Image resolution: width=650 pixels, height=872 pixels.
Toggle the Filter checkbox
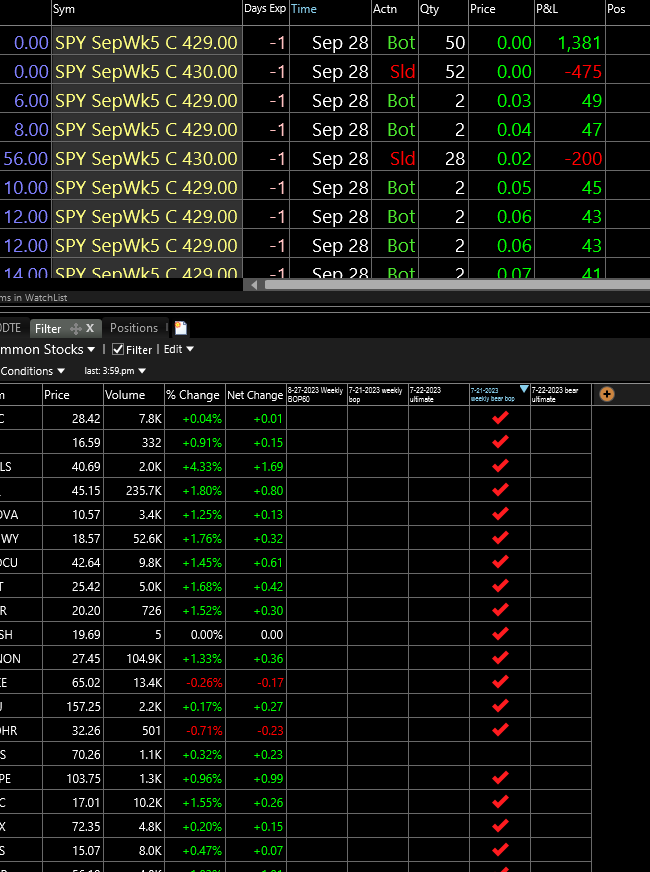[x=118, y=350]
